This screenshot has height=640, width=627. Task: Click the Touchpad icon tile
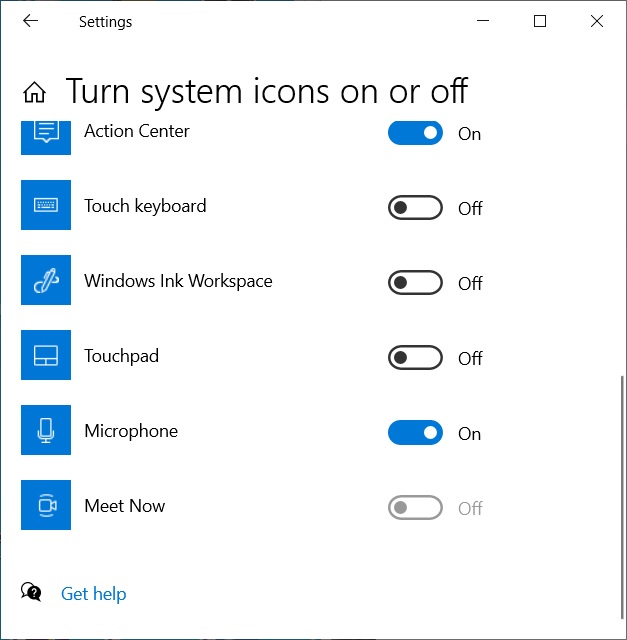(x=46, y=355)
